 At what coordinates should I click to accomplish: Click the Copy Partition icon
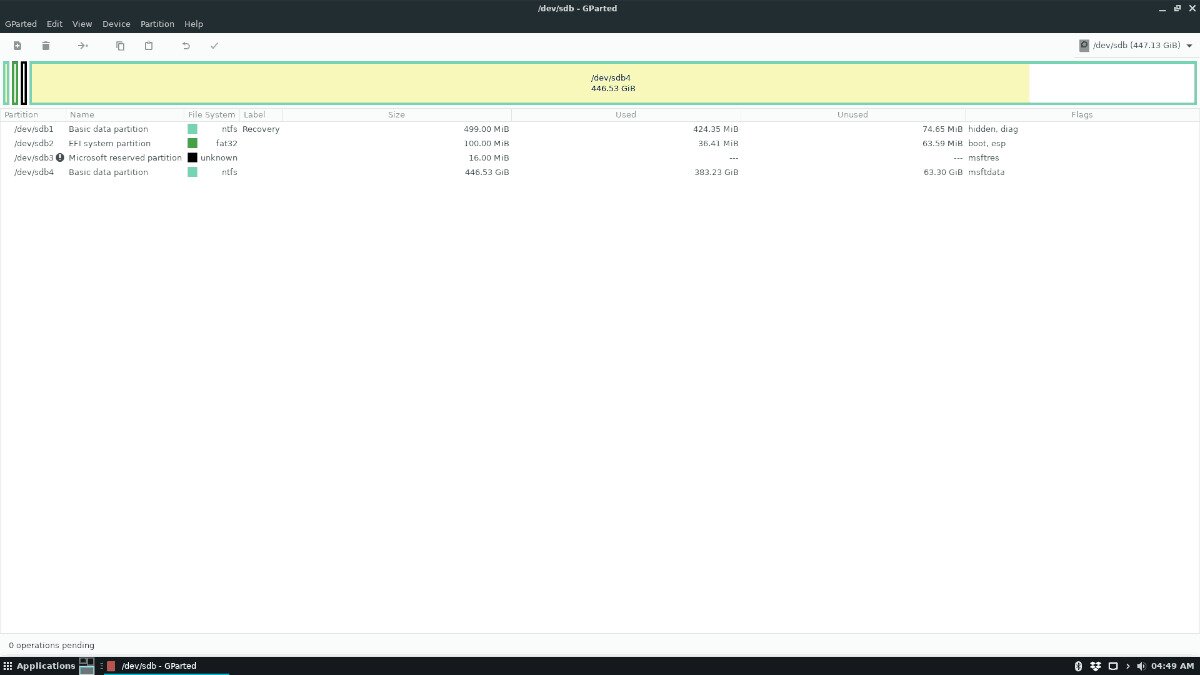pos(120,45)
